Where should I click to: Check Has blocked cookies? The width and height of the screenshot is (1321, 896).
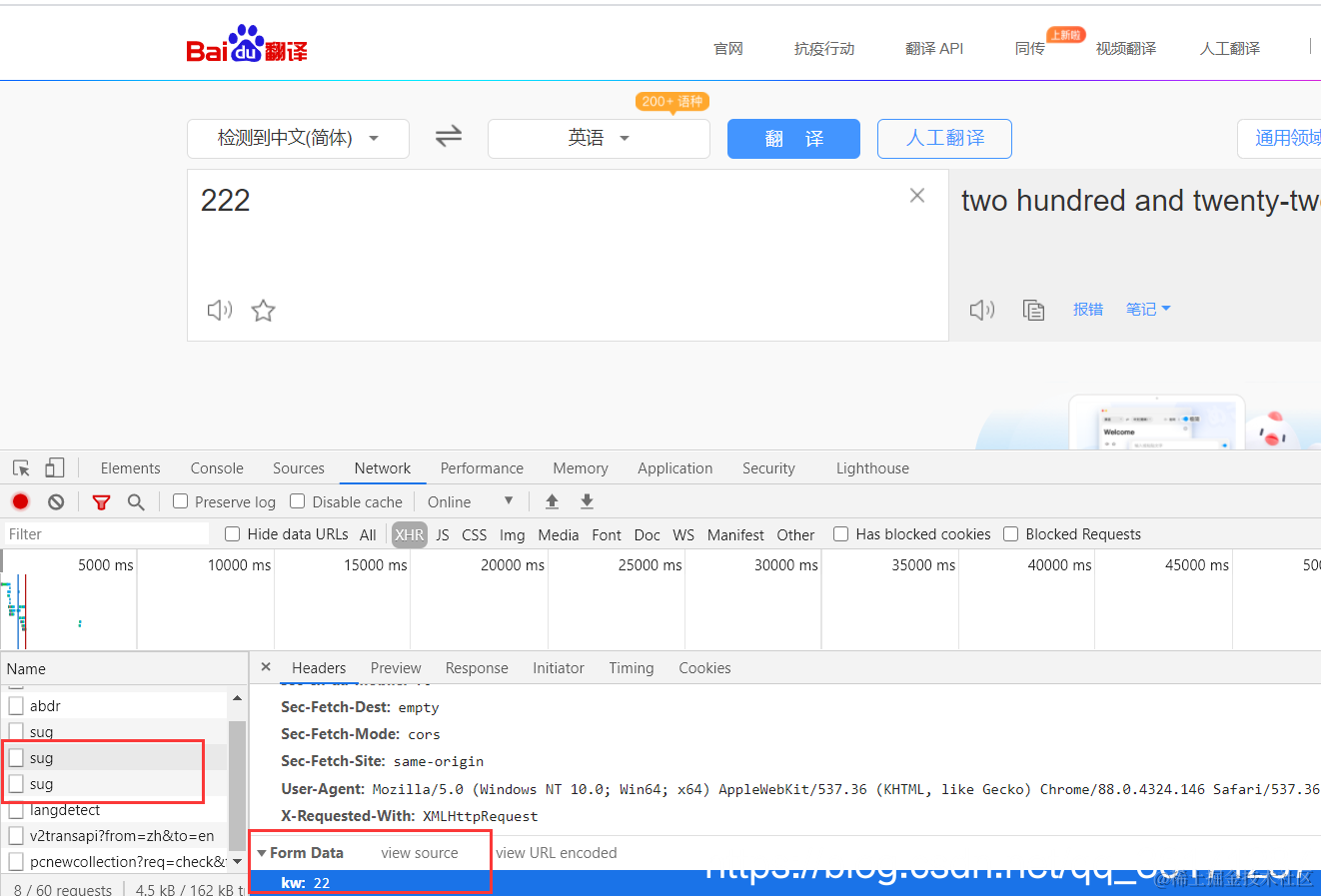tap(841, 533)
